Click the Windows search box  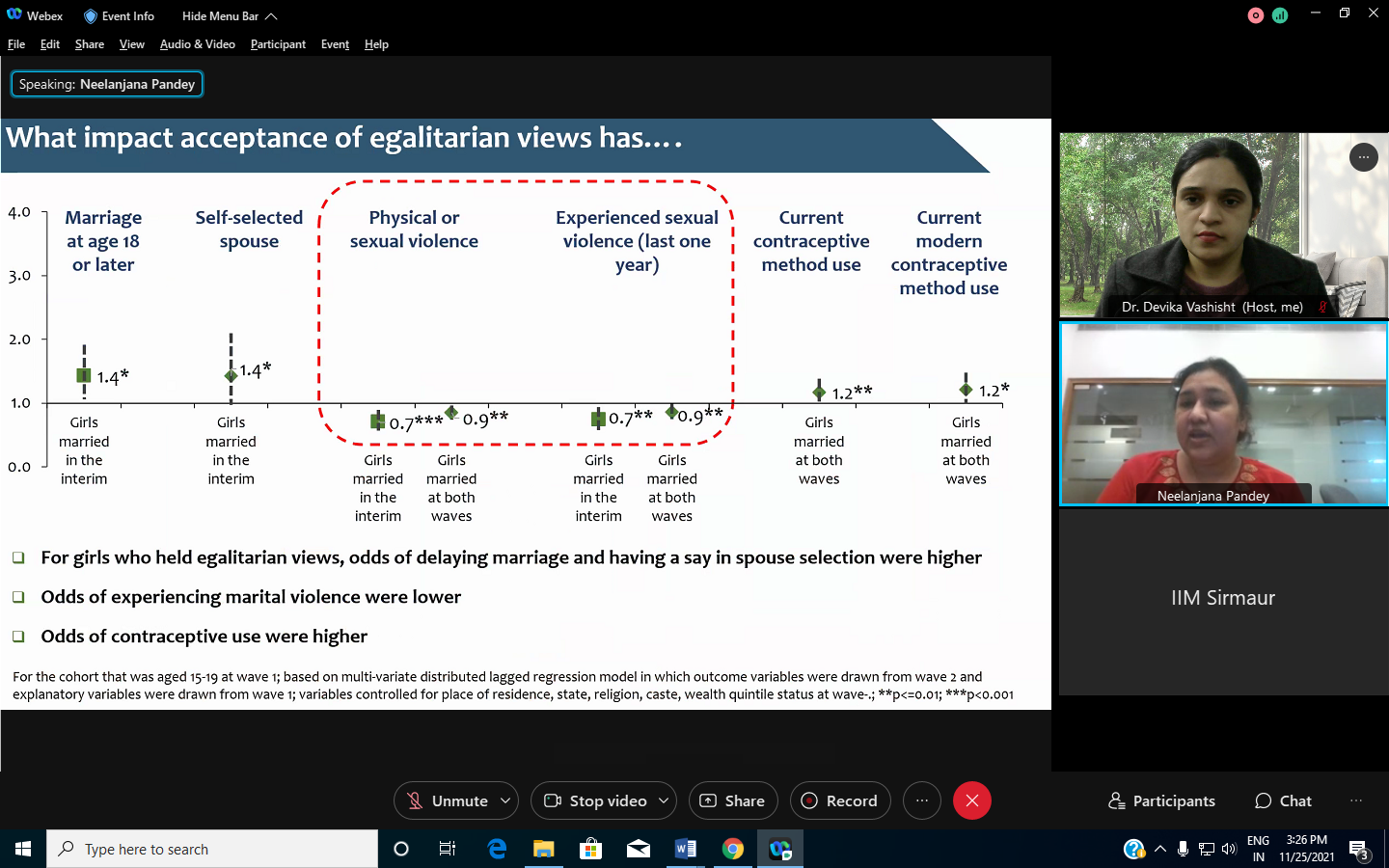pyautogui.click(x=212, y=849)
